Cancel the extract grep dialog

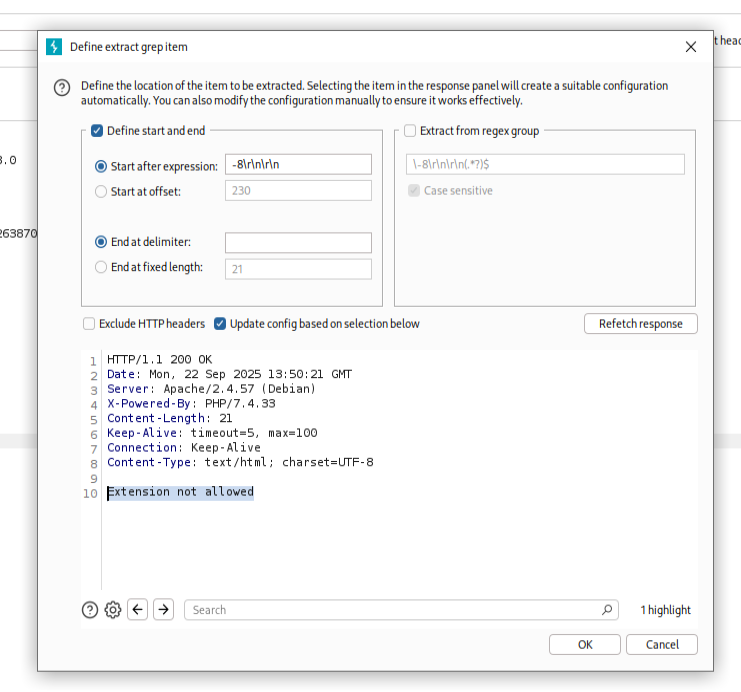coord(662,644)
